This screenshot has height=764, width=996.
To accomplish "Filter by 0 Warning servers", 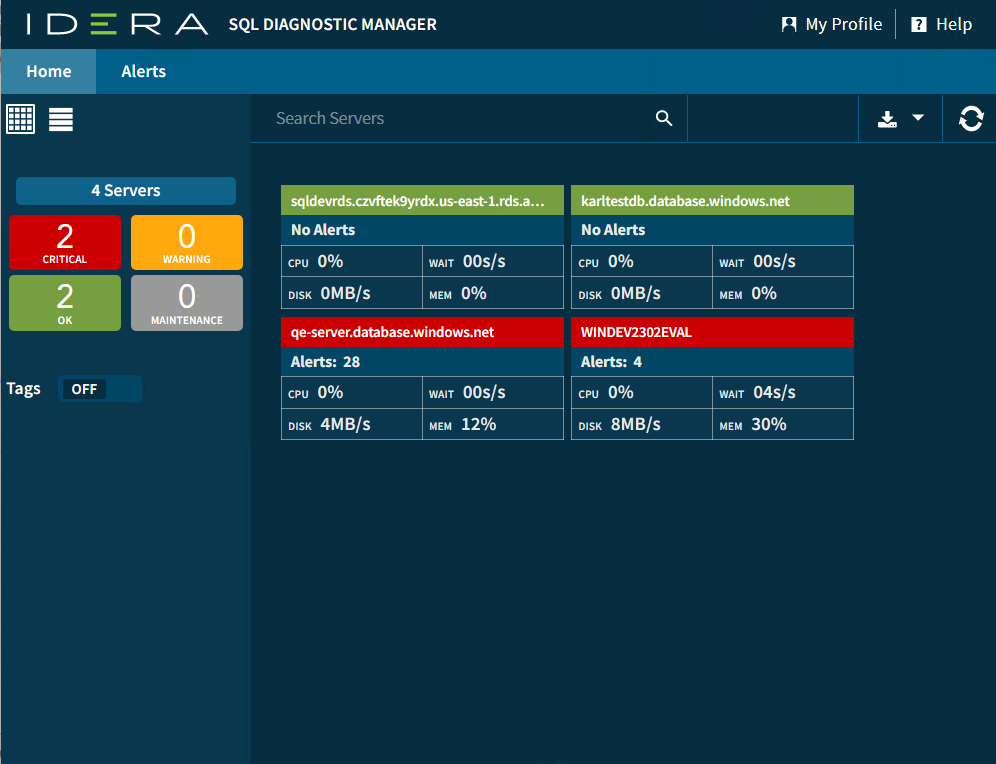I will [187, 243].
